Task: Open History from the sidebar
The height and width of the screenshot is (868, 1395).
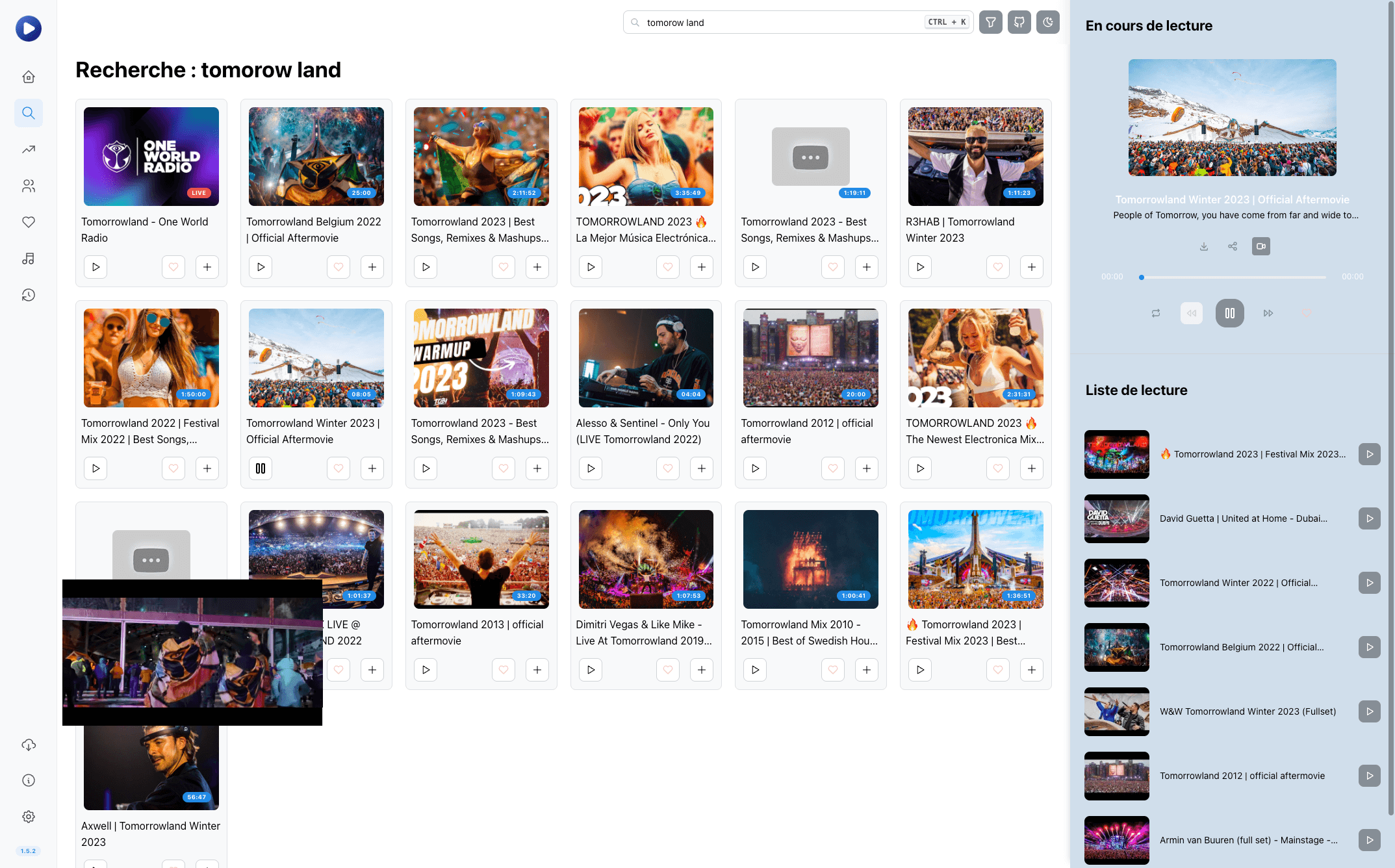Action: click(29, 295)
